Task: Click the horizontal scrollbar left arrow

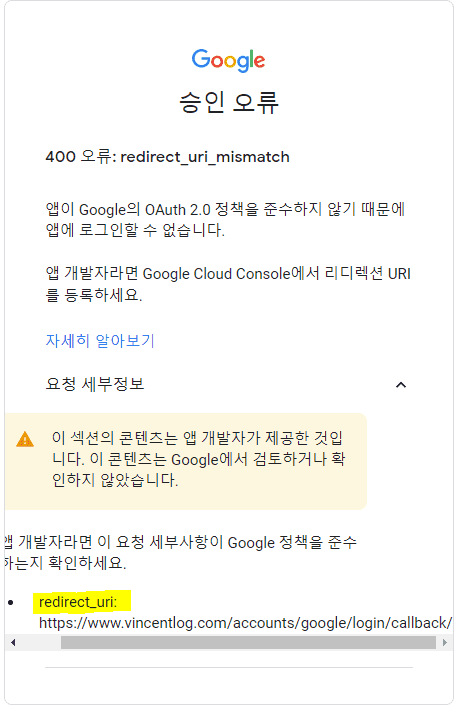Action: 13,643
